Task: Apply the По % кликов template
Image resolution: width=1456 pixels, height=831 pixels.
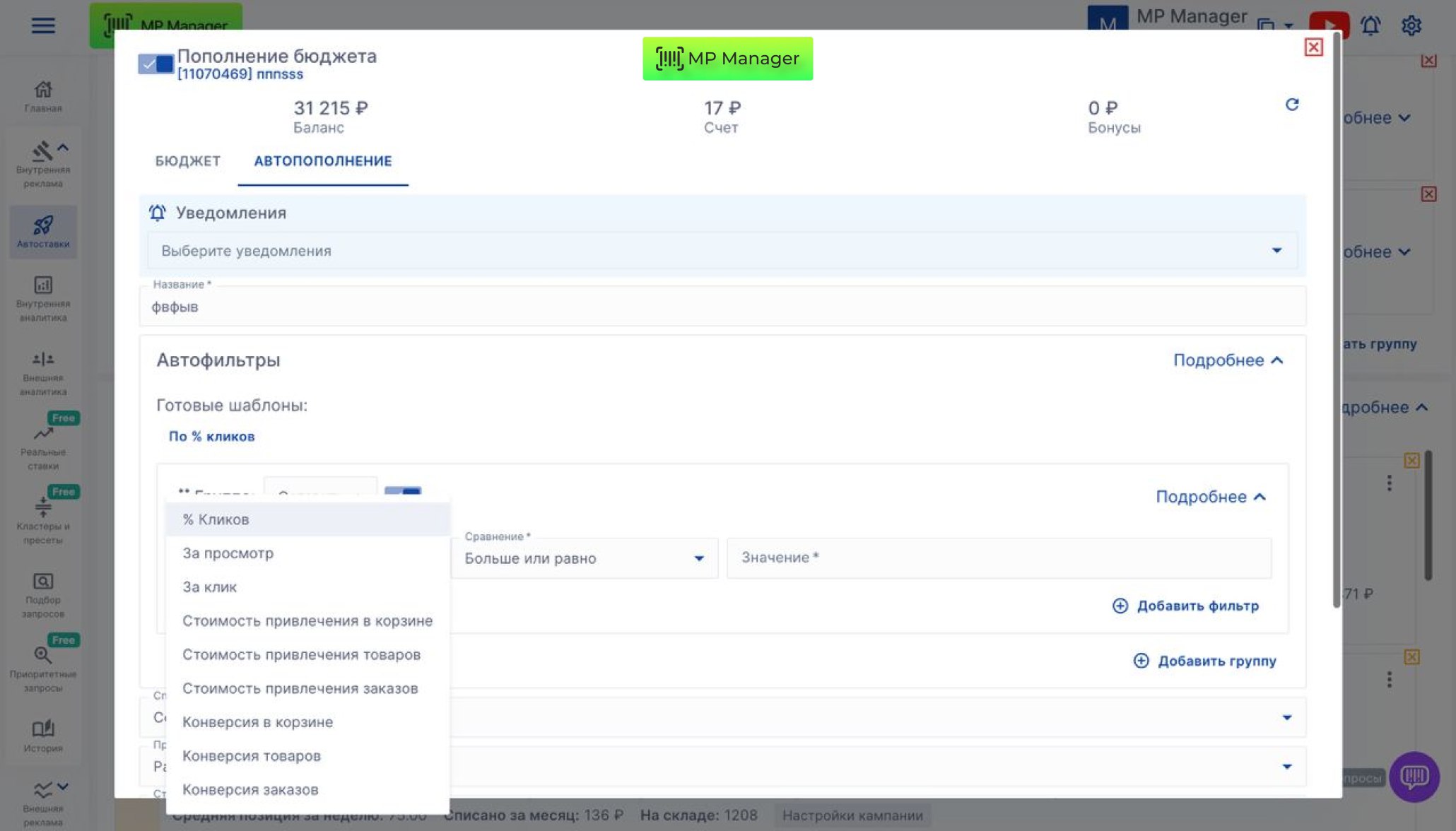Action: point(211,437)
